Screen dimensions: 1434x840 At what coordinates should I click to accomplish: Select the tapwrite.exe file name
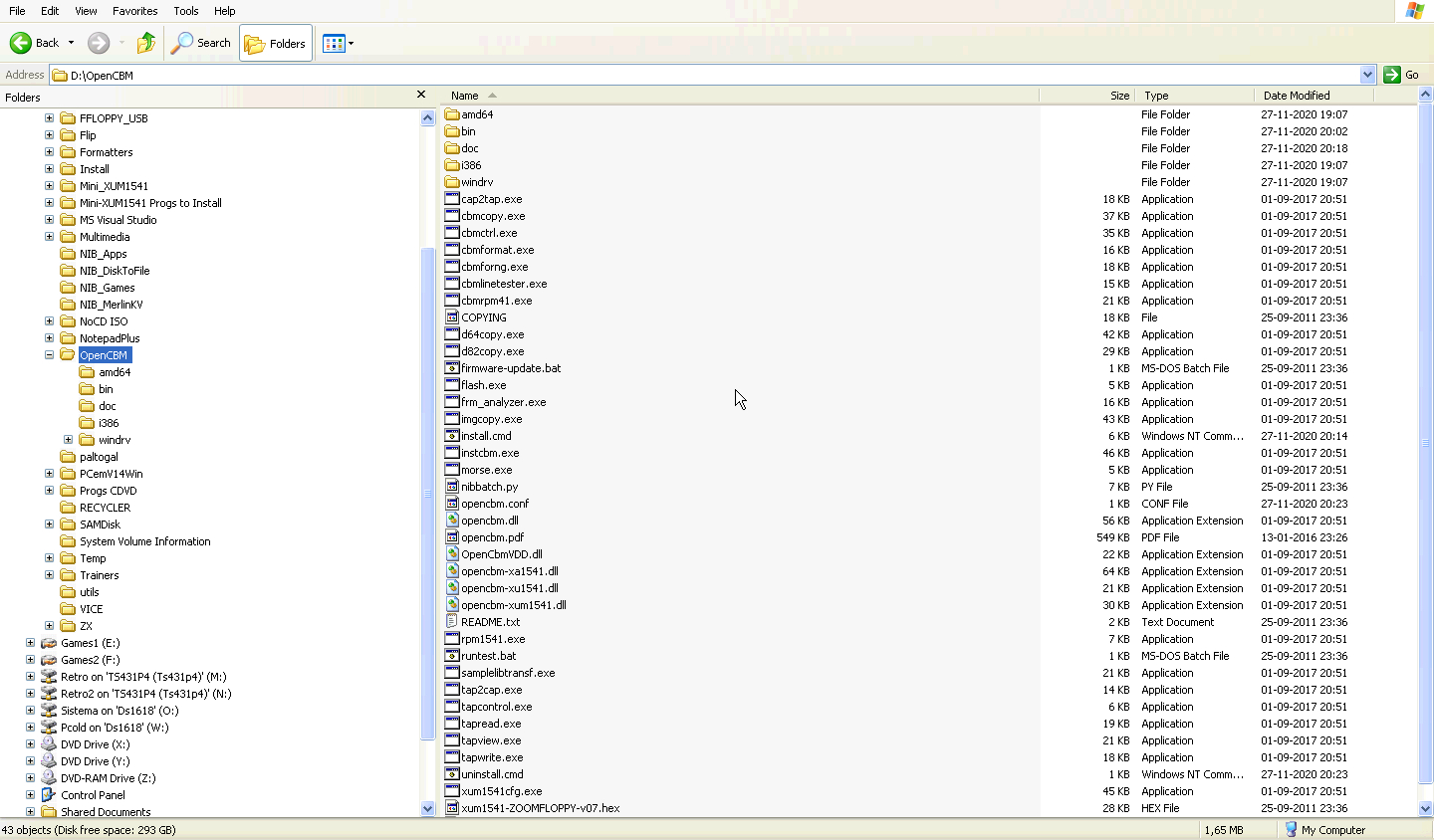[492, 757]
